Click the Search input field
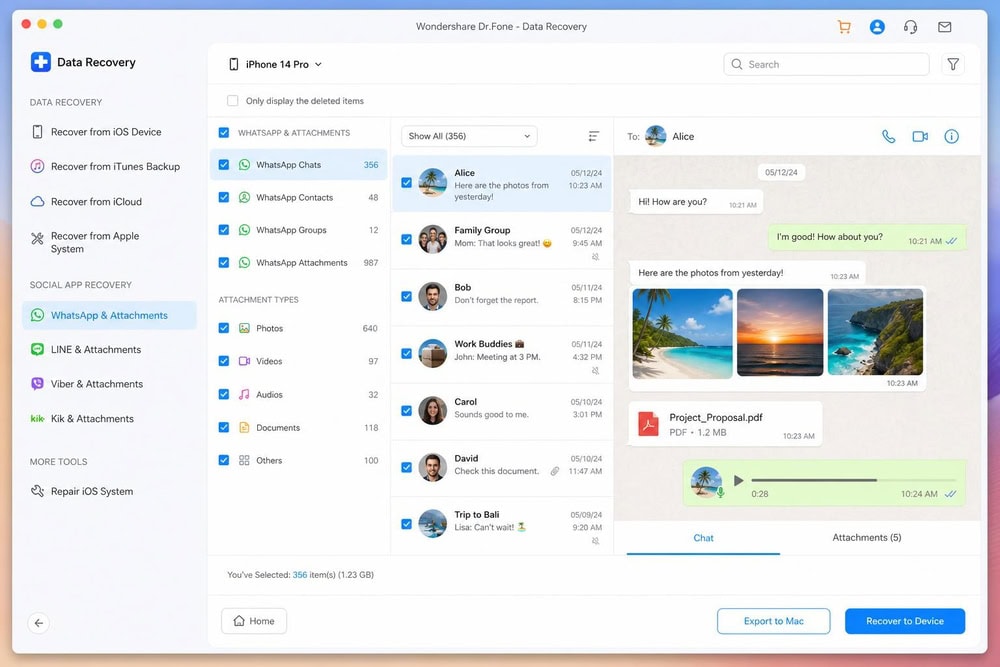 [x=826, y=64]
